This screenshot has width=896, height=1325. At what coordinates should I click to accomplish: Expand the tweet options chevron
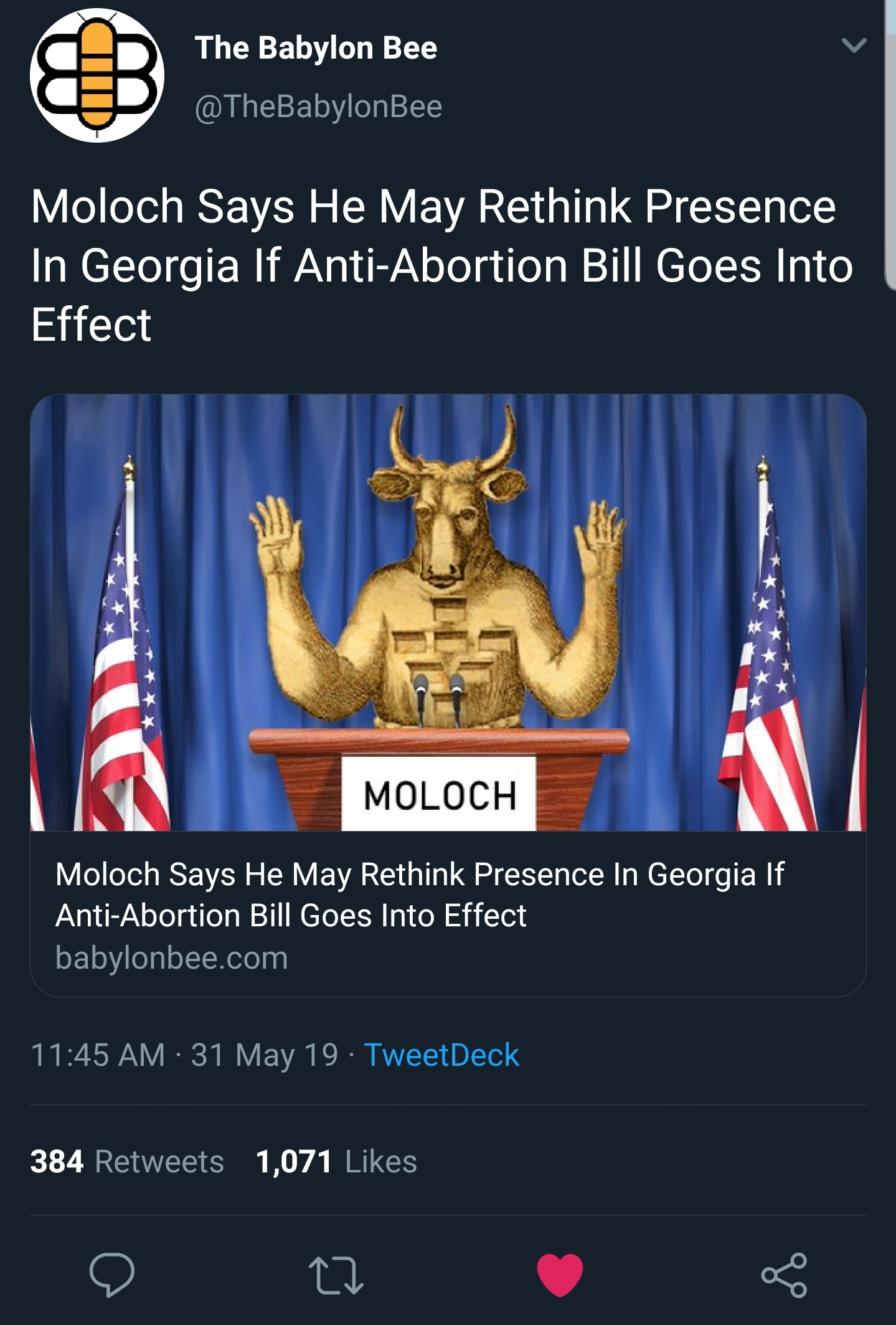coord(853,45)
